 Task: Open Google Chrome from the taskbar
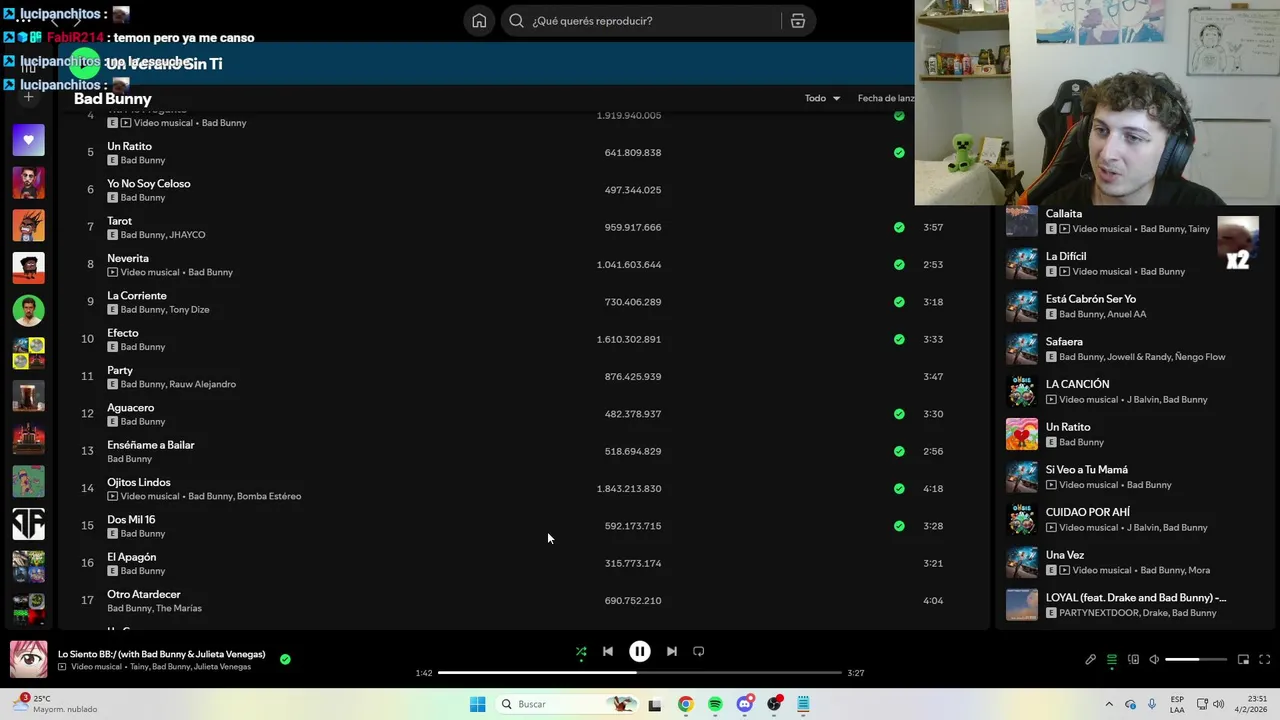pos(685,704)
